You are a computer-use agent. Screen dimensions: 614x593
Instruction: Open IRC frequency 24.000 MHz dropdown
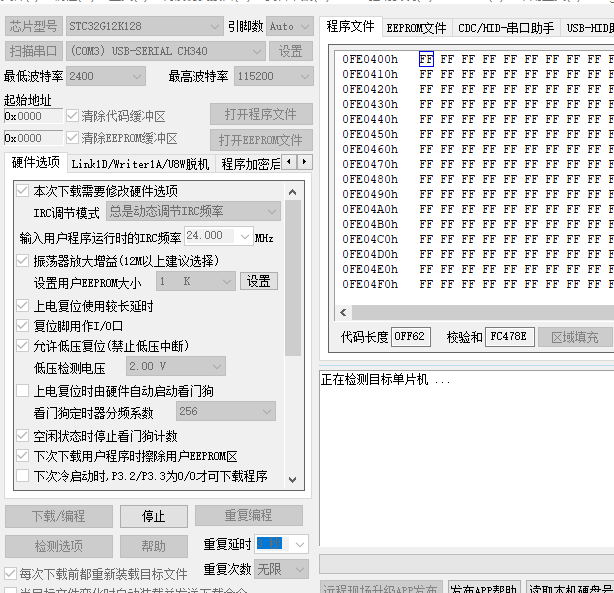coord(219,236)
